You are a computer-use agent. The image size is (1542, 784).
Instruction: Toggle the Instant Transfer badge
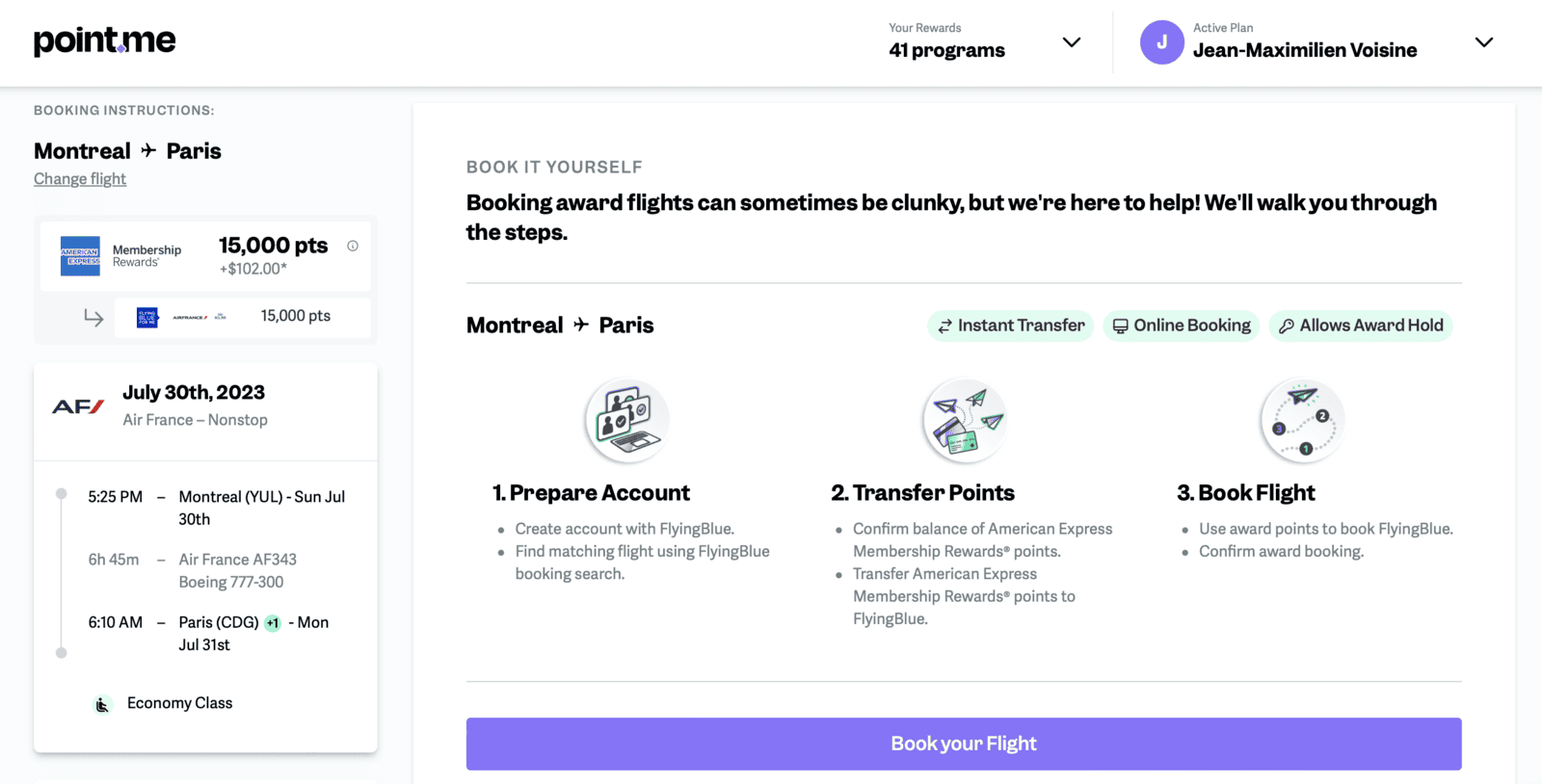click(1009, 326)
